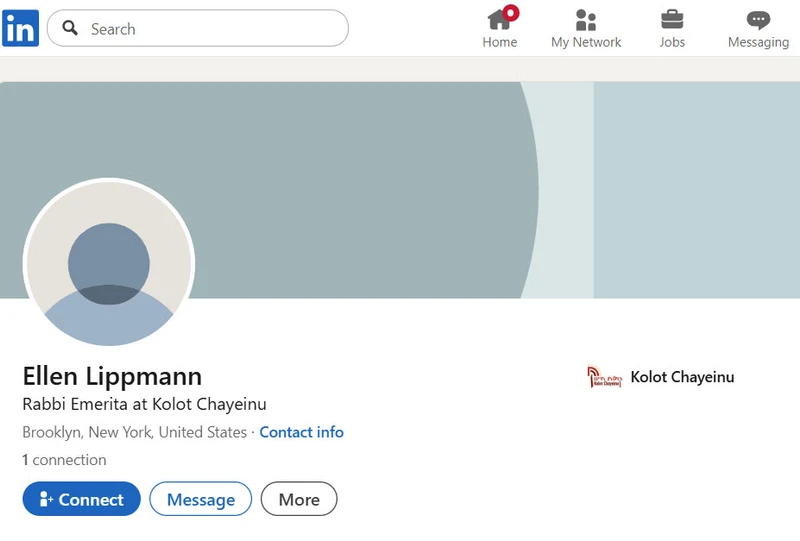Send a Message to Ellen Lippmann
This screenshot has height=541, width=800.
201,499
